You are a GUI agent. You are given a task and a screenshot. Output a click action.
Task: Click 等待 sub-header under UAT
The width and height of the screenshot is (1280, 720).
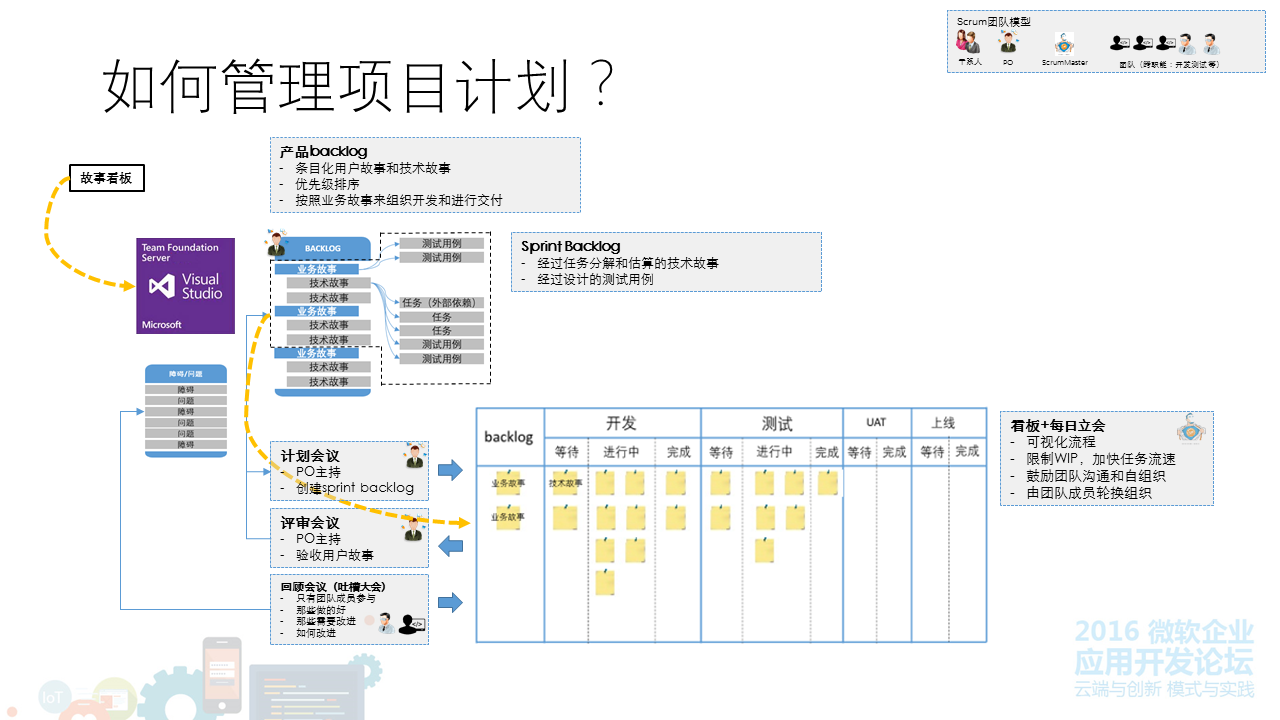click(859, 452)
